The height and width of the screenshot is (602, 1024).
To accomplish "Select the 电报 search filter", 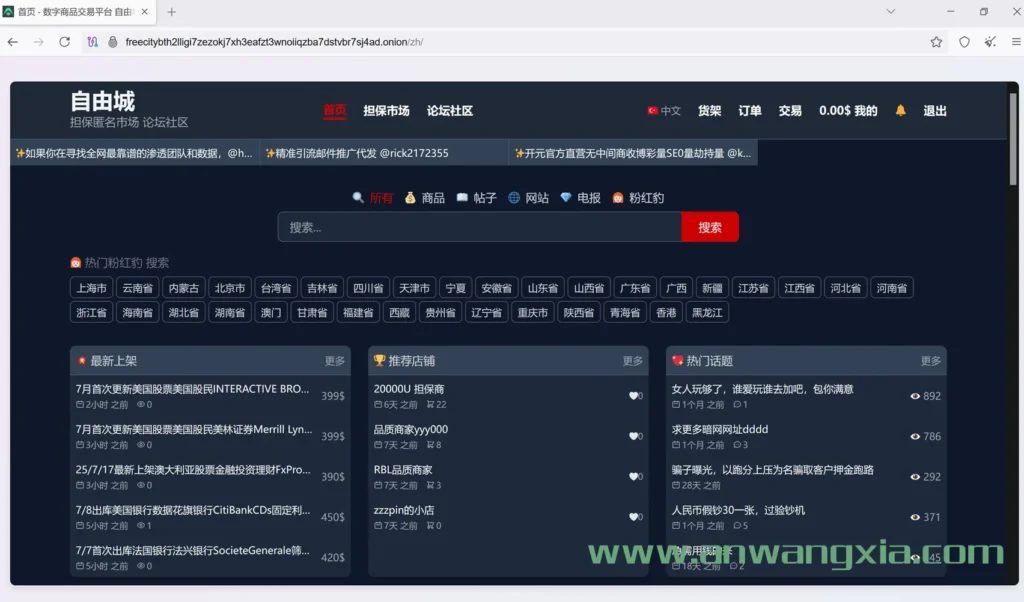I will [x=580, y=198].
